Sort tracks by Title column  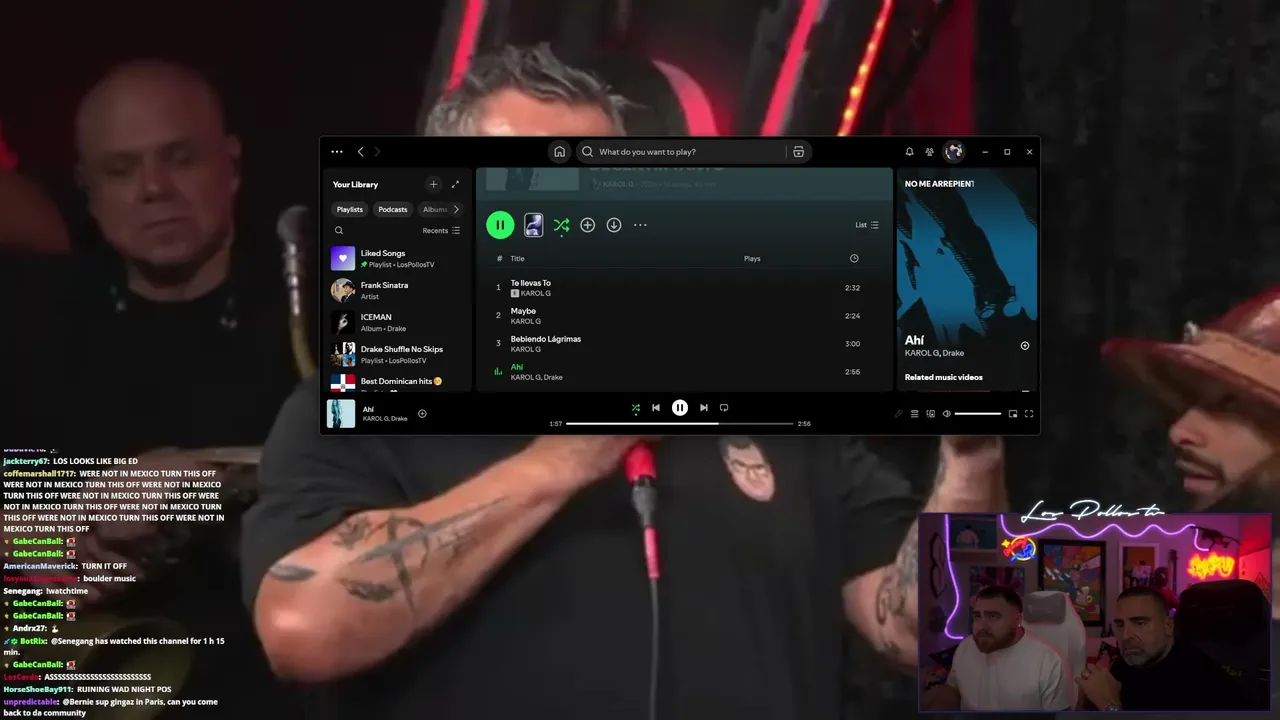[x=518, y=259]
